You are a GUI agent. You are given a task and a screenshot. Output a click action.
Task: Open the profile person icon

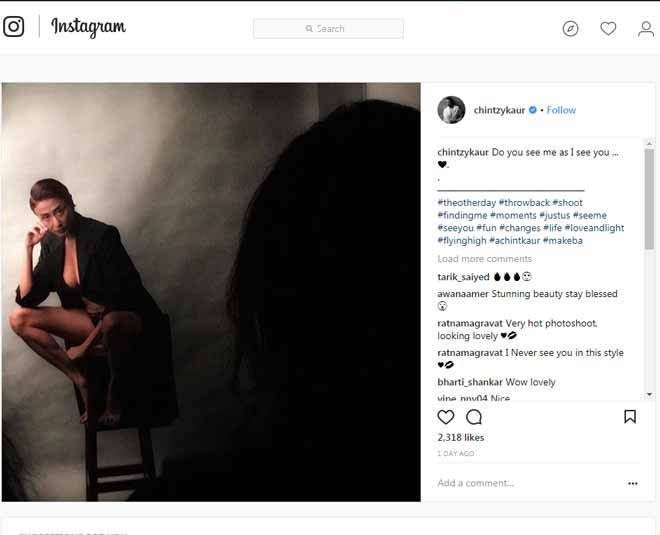pyautogui.click(x=646, y=29)
